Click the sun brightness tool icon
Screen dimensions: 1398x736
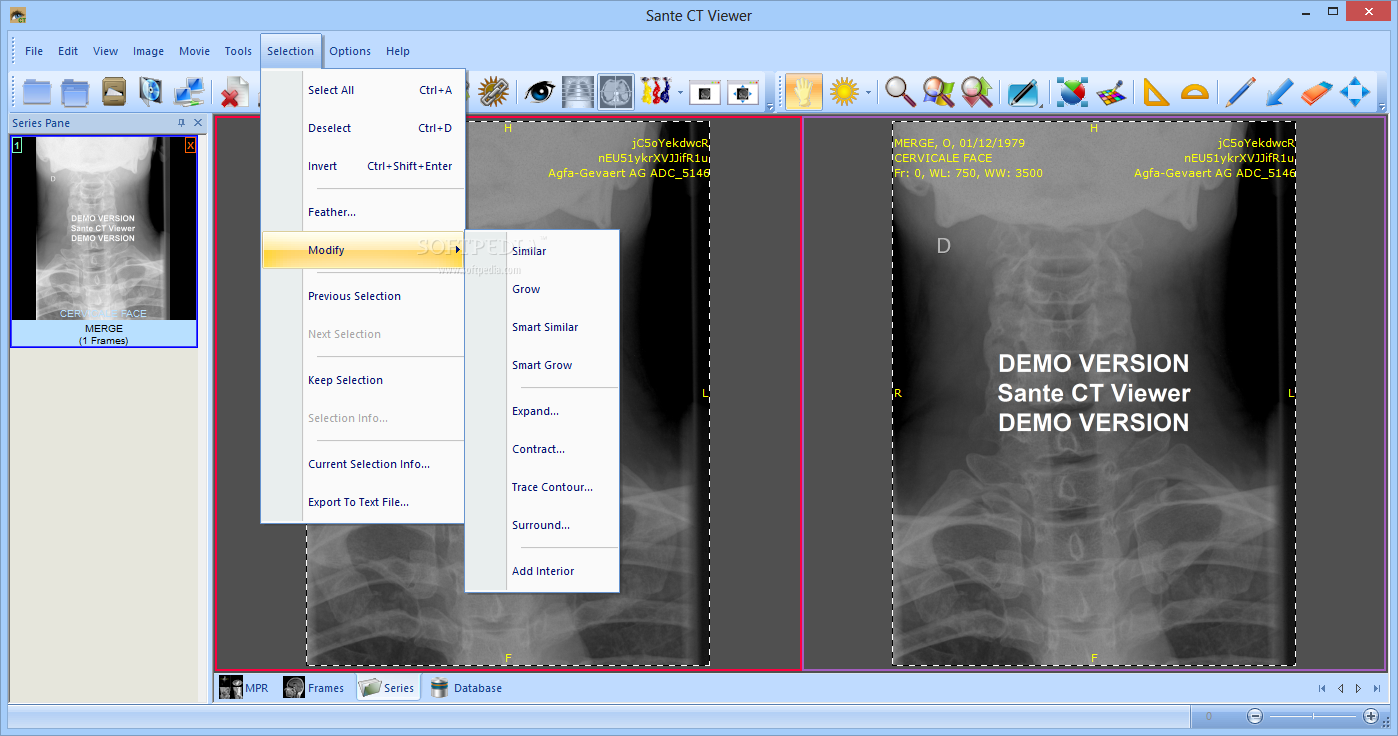pyautogui.click(x=845, y=92)
